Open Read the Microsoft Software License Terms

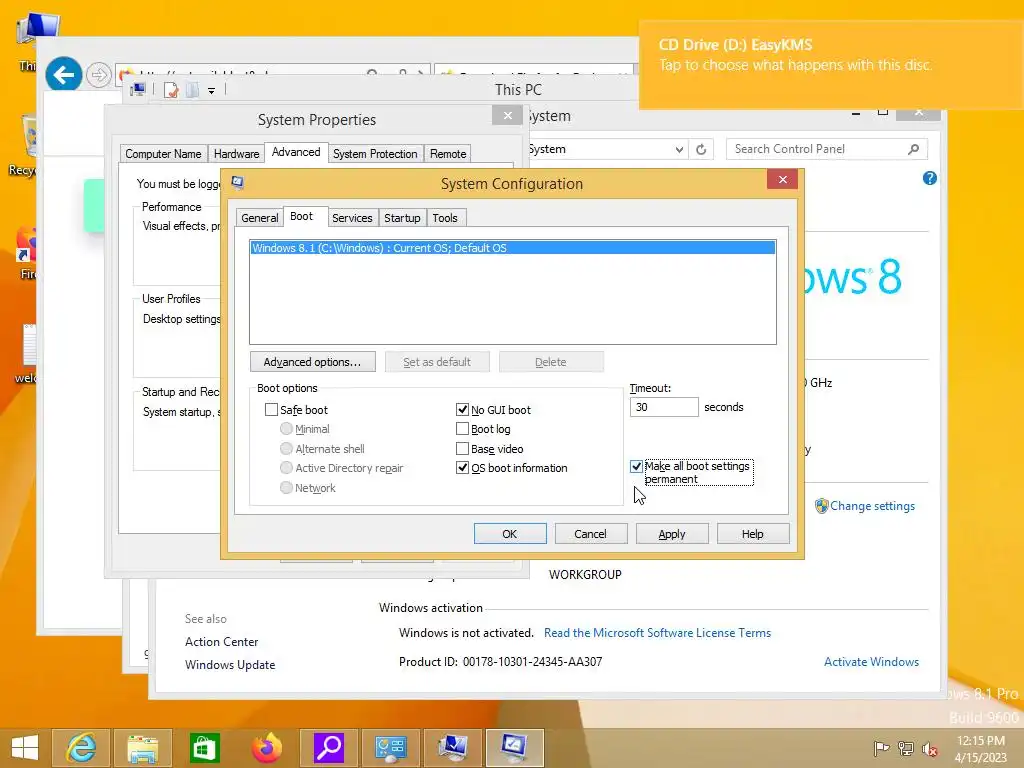657,633
